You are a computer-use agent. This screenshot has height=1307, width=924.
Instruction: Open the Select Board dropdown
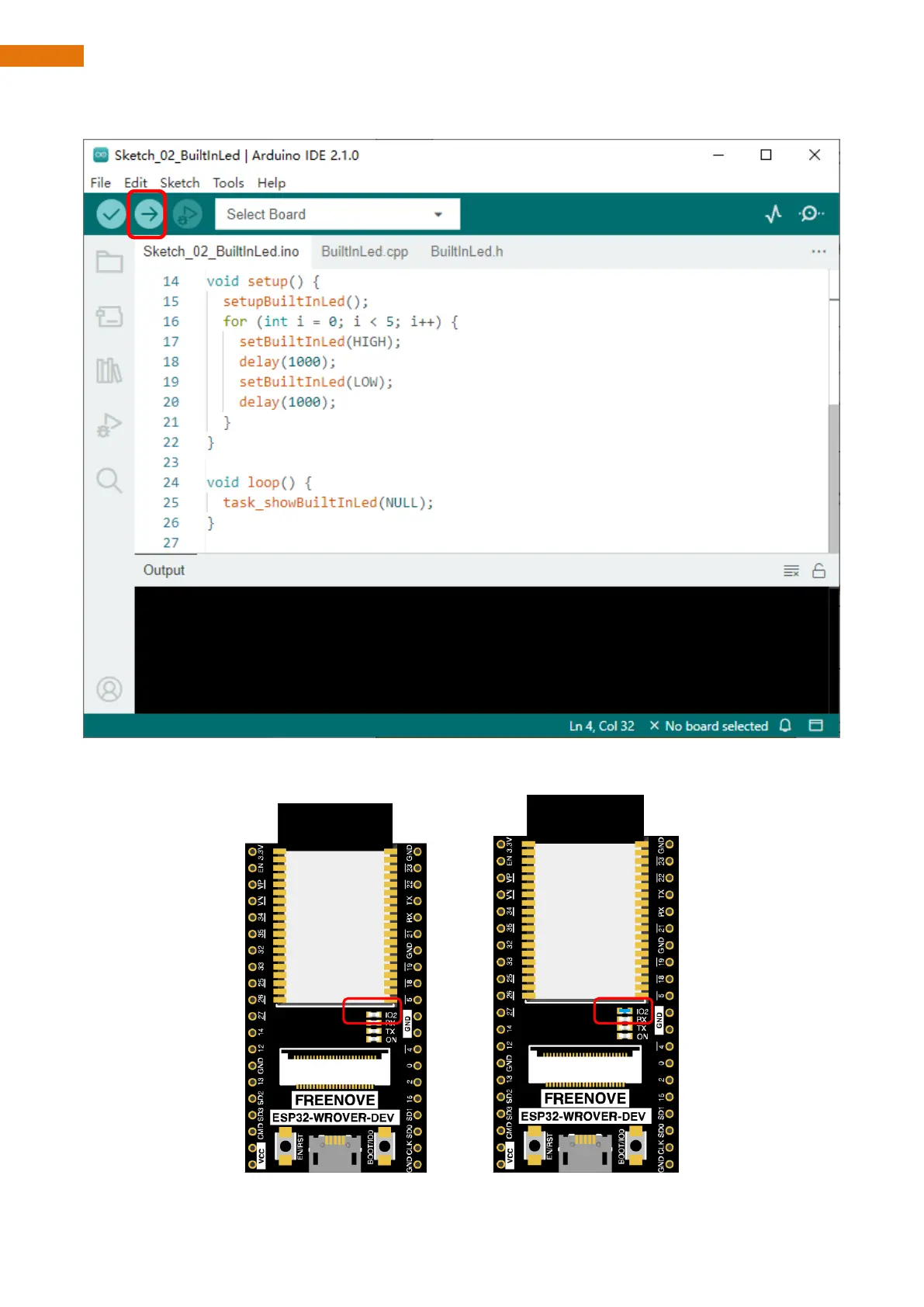[337, 214]
